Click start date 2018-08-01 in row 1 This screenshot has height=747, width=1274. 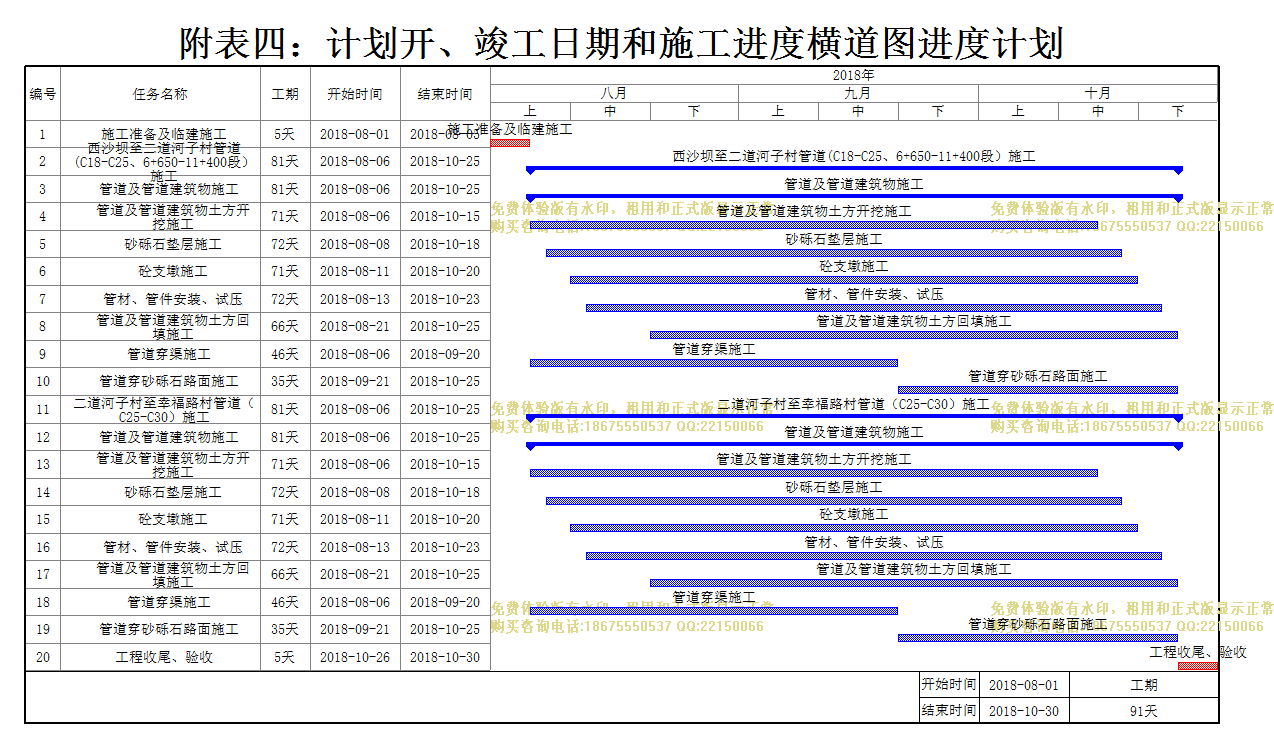pos(355,134)
